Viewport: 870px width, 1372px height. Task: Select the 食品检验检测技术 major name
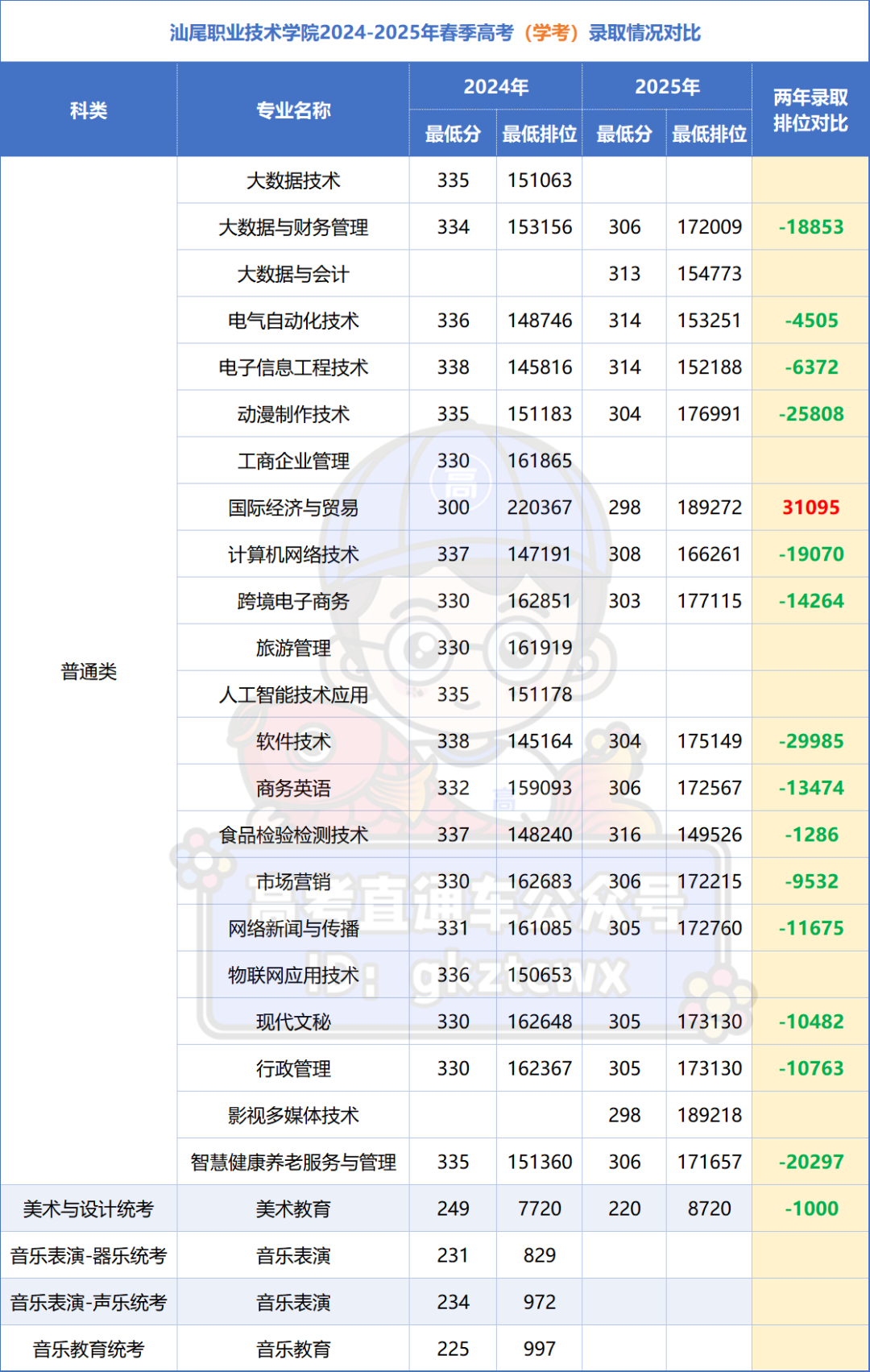pyautogui.click(x=293, y=835)
